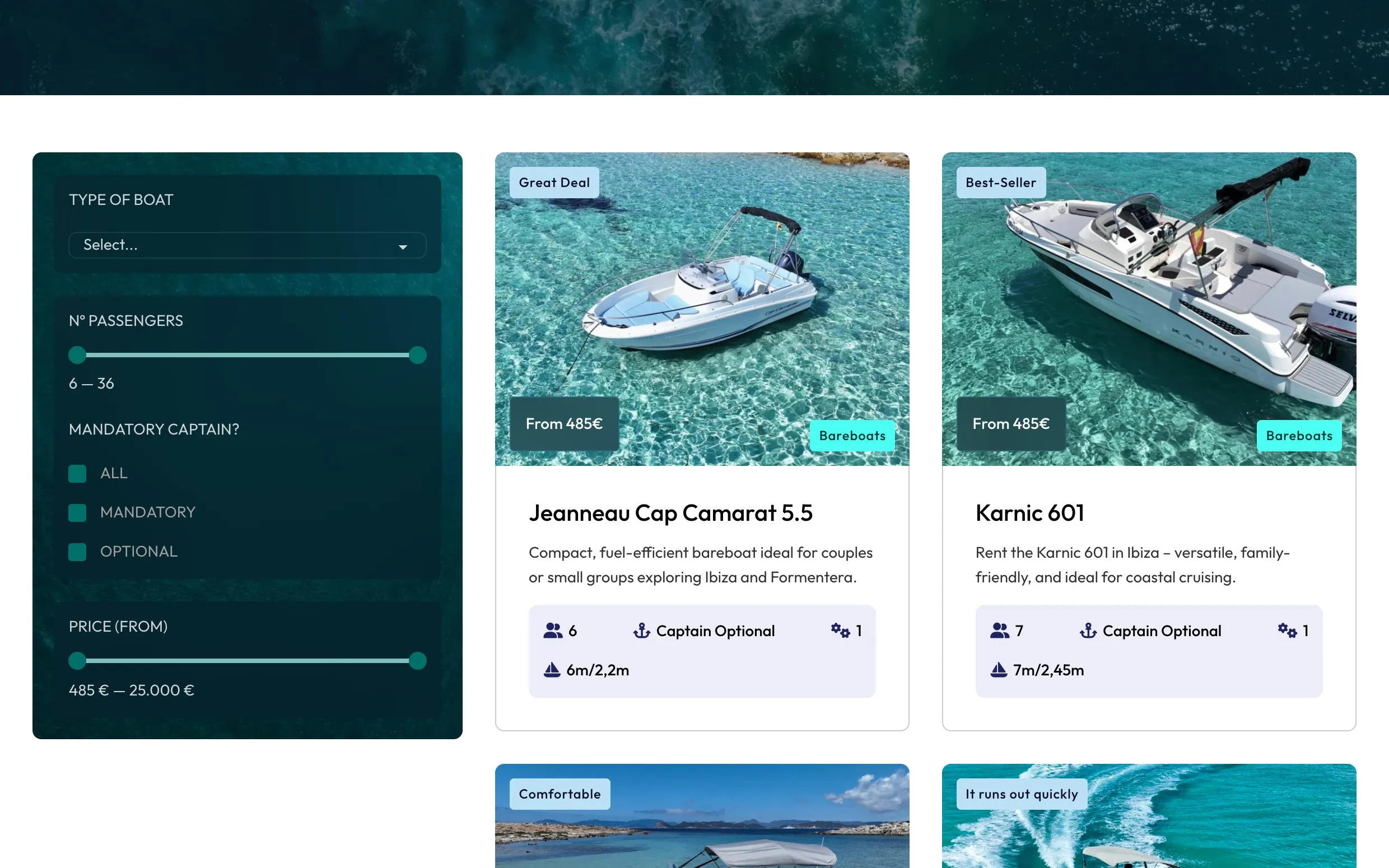This screenshot has height=868, width=1389.
Task: Click Jeanneau description text about Formentera
Action: click(x=700, y=565)
